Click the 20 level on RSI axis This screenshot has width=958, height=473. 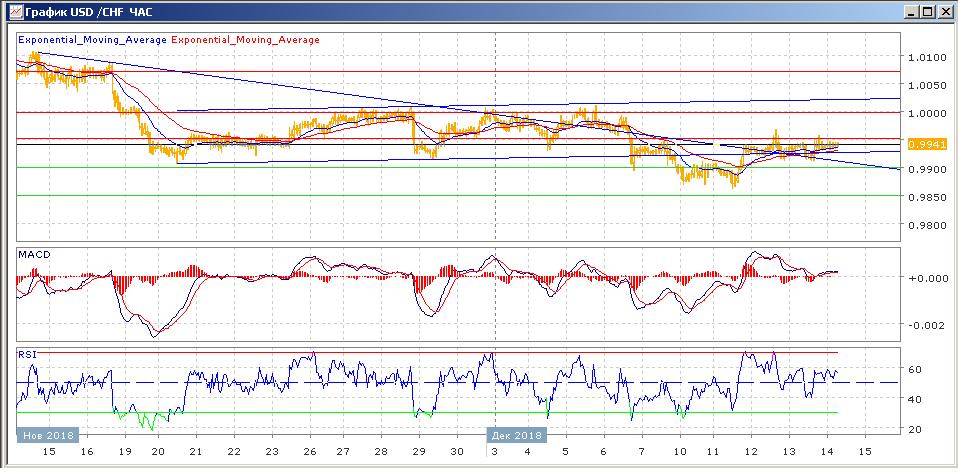pyautogui.click(x=915, y=429)
